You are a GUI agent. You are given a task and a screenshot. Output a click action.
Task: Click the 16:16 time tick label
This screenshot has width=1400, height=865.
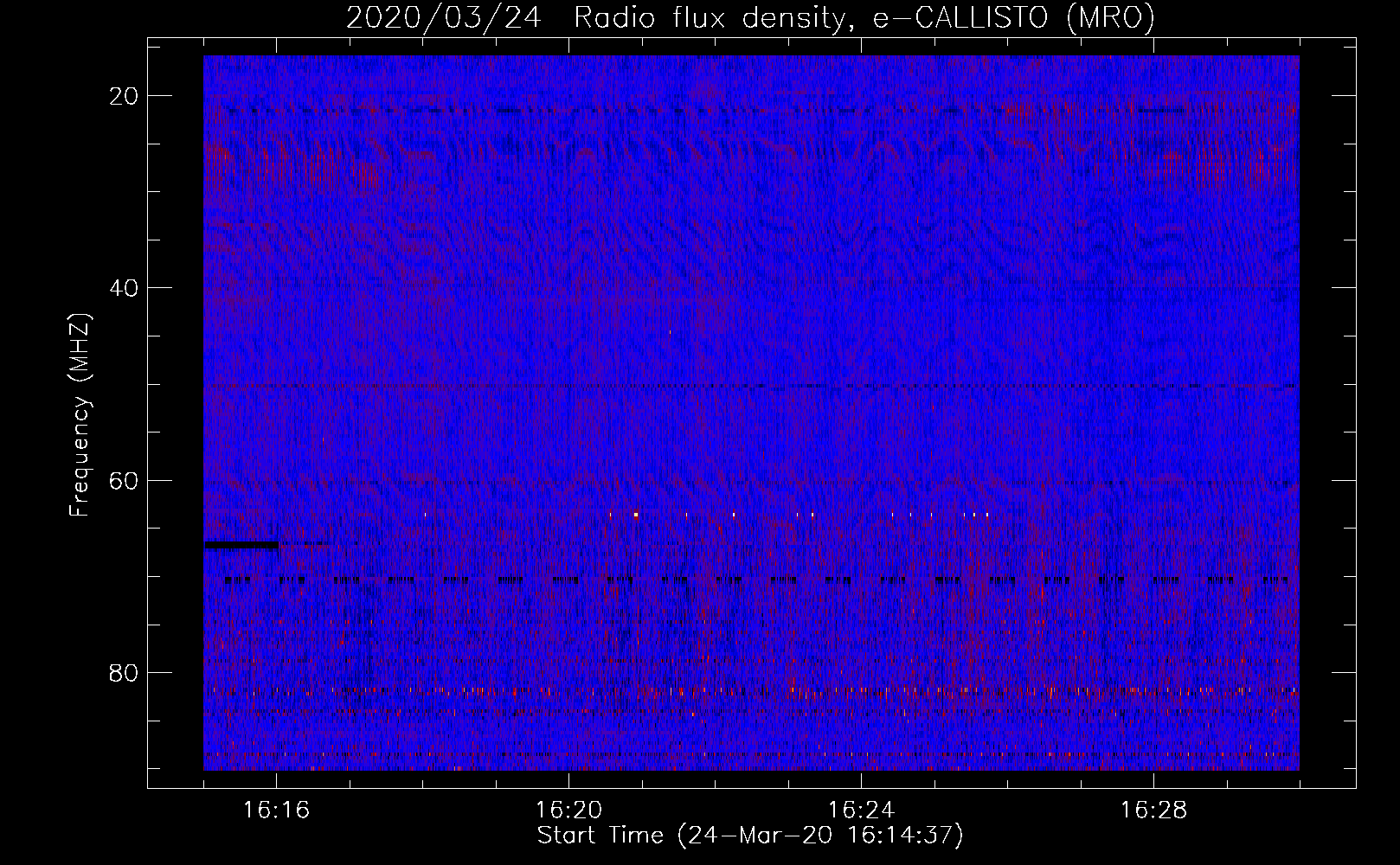(x=276, y=811)
